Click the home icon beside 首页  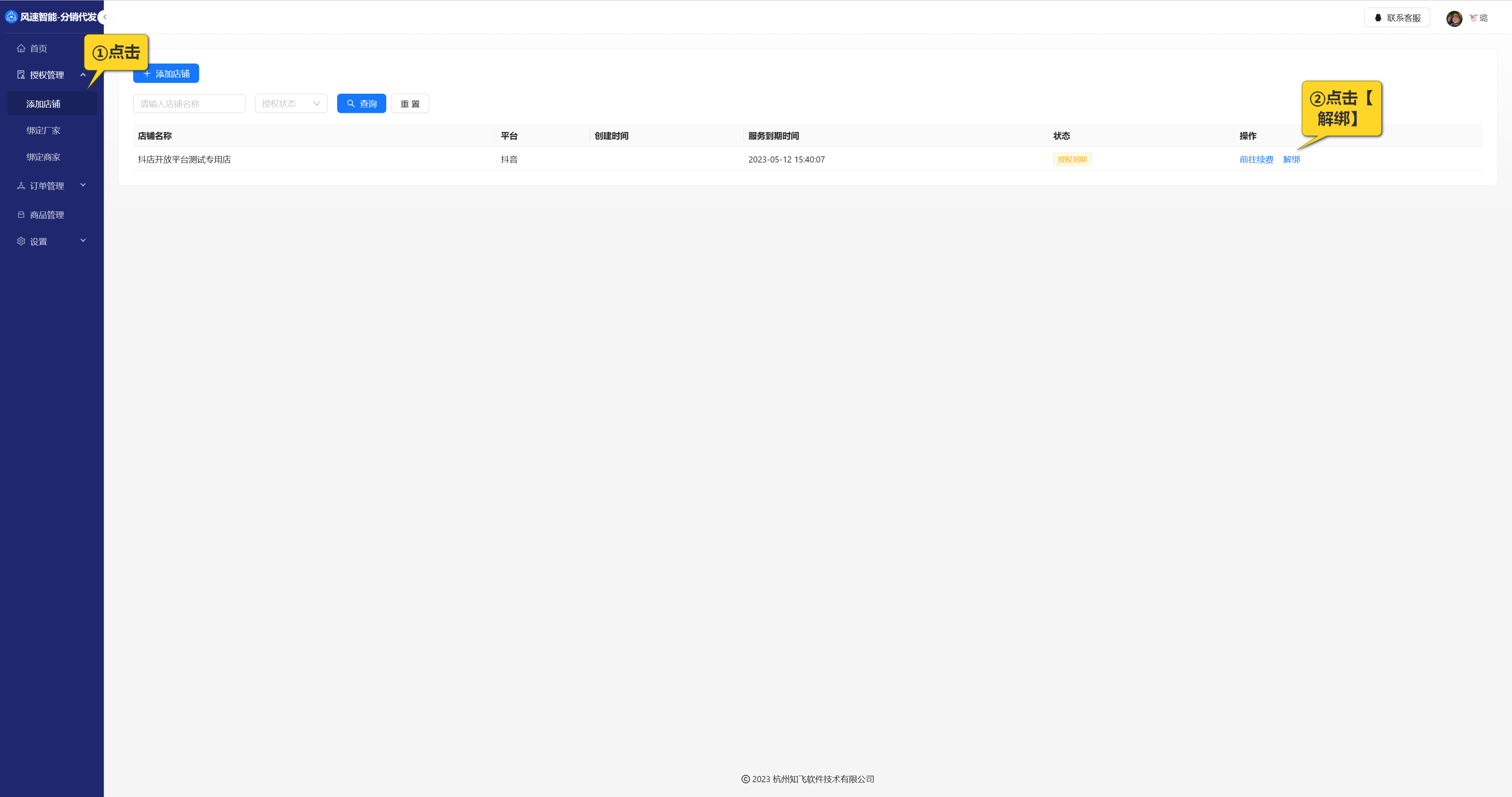tap(21, 49)
